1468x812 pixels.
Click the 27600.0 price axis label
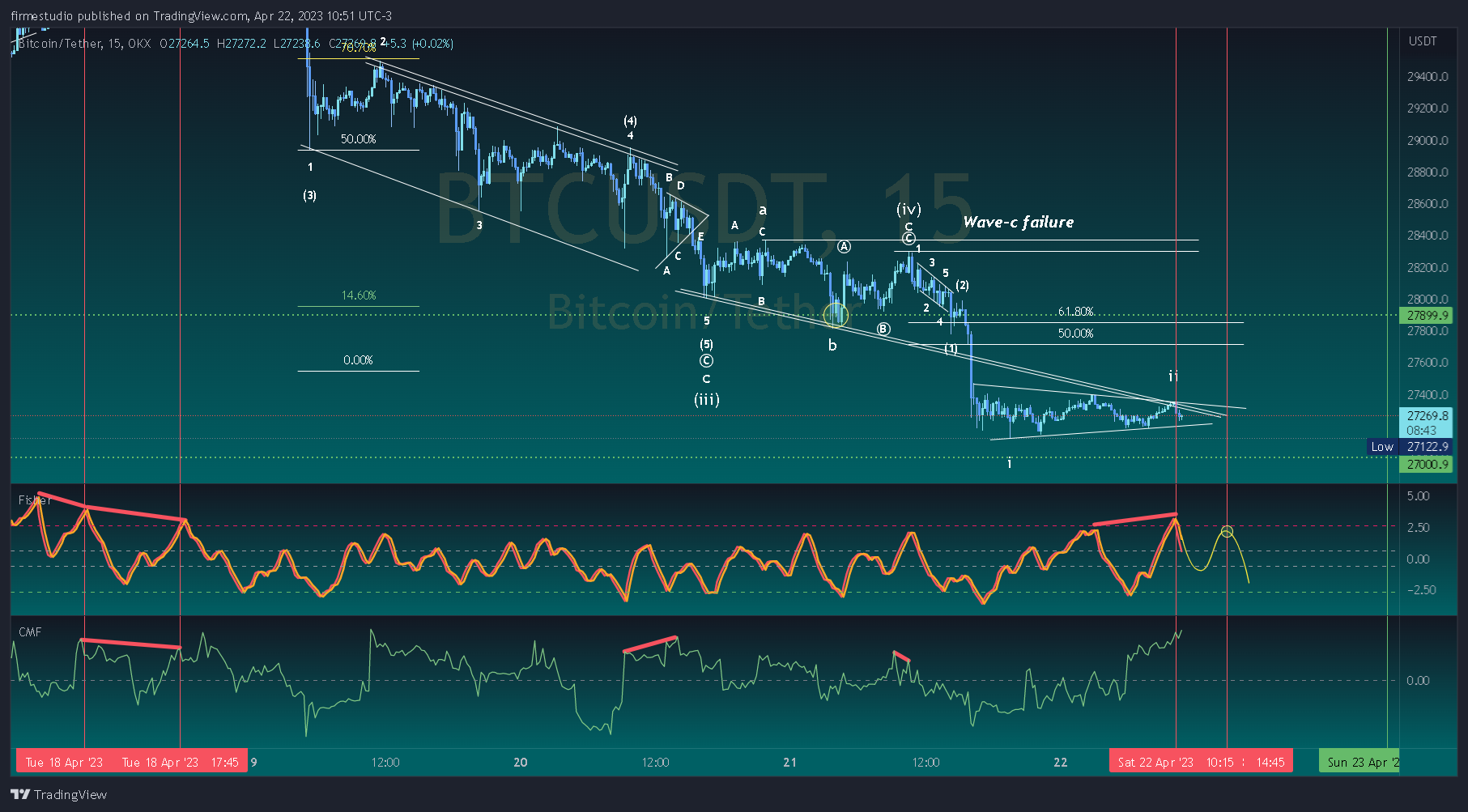(x=1428, y=363)
